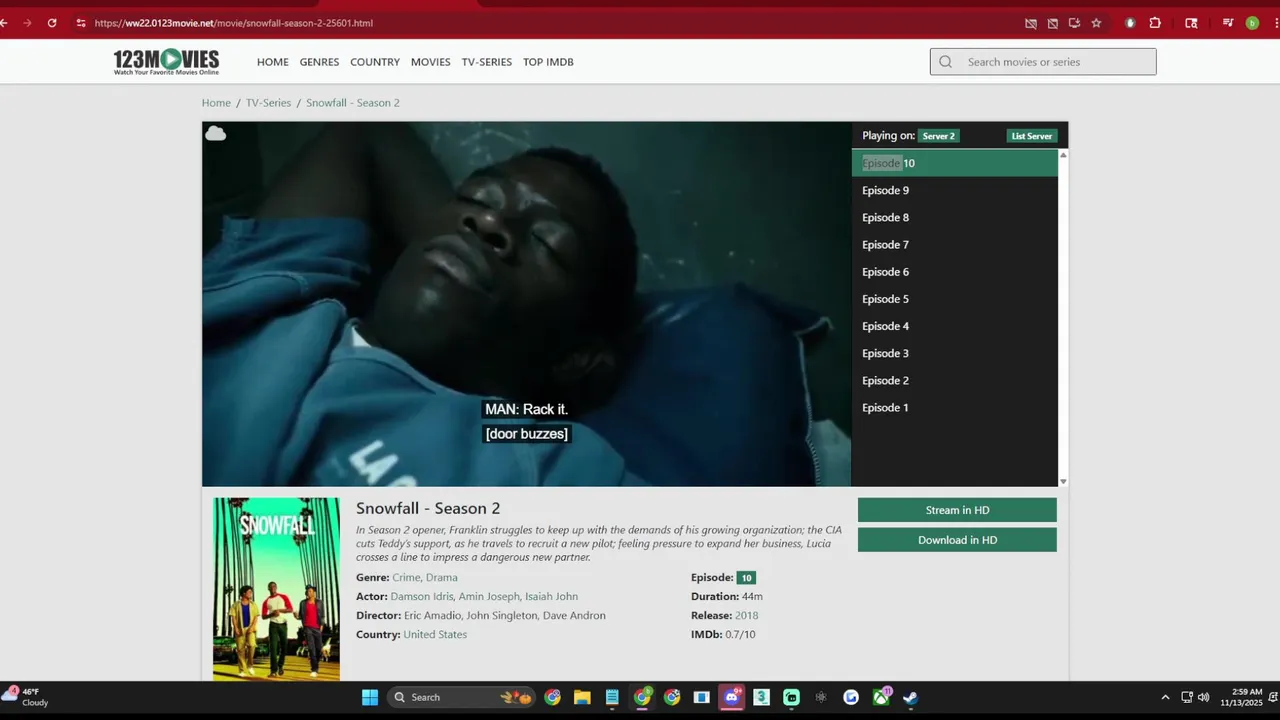Screen dimensions: 1280x720
Task: Click actor Amin Joseph link
Action: pos(489,596)
